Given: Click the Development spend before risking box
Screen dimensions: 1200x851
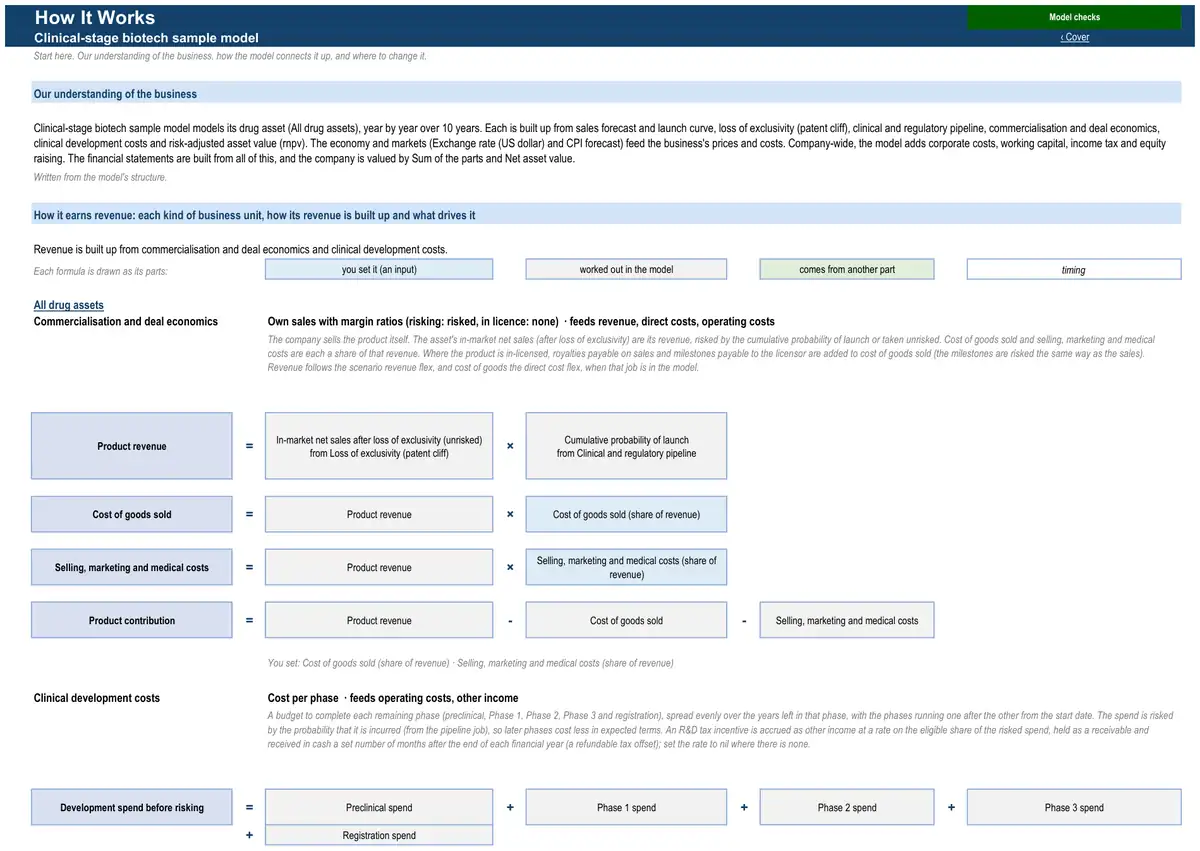Looking at the screenshot, I should 132,807.
